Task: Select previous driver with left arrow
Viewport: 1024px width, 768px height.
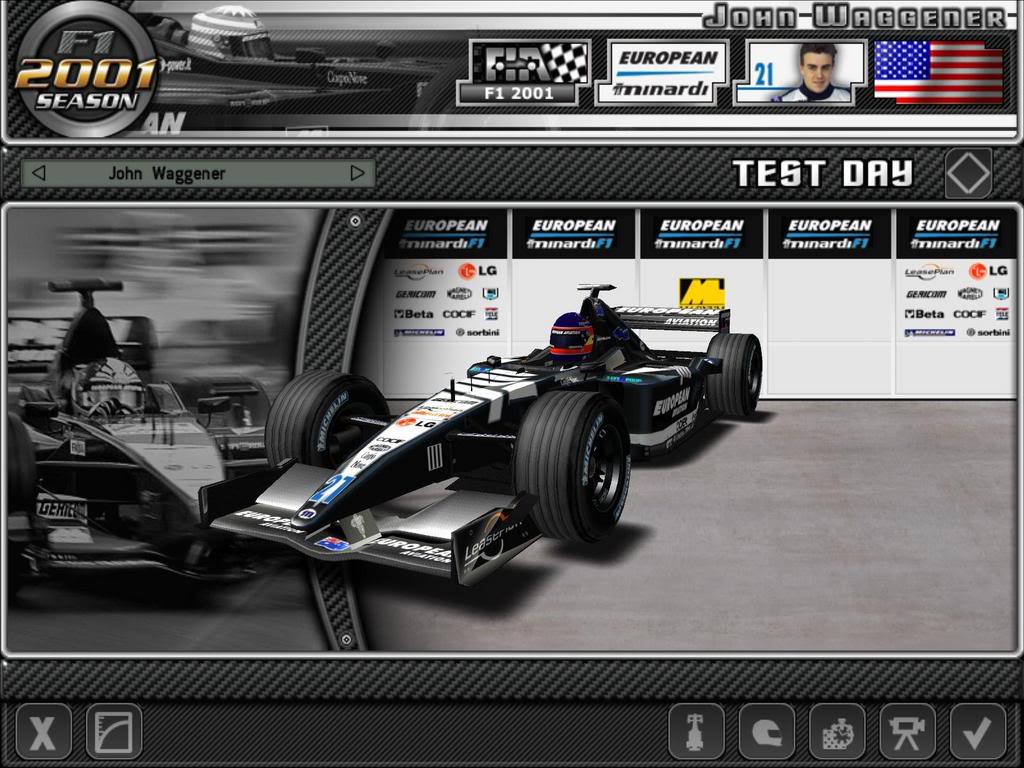Action: click(x=39, y=173)
